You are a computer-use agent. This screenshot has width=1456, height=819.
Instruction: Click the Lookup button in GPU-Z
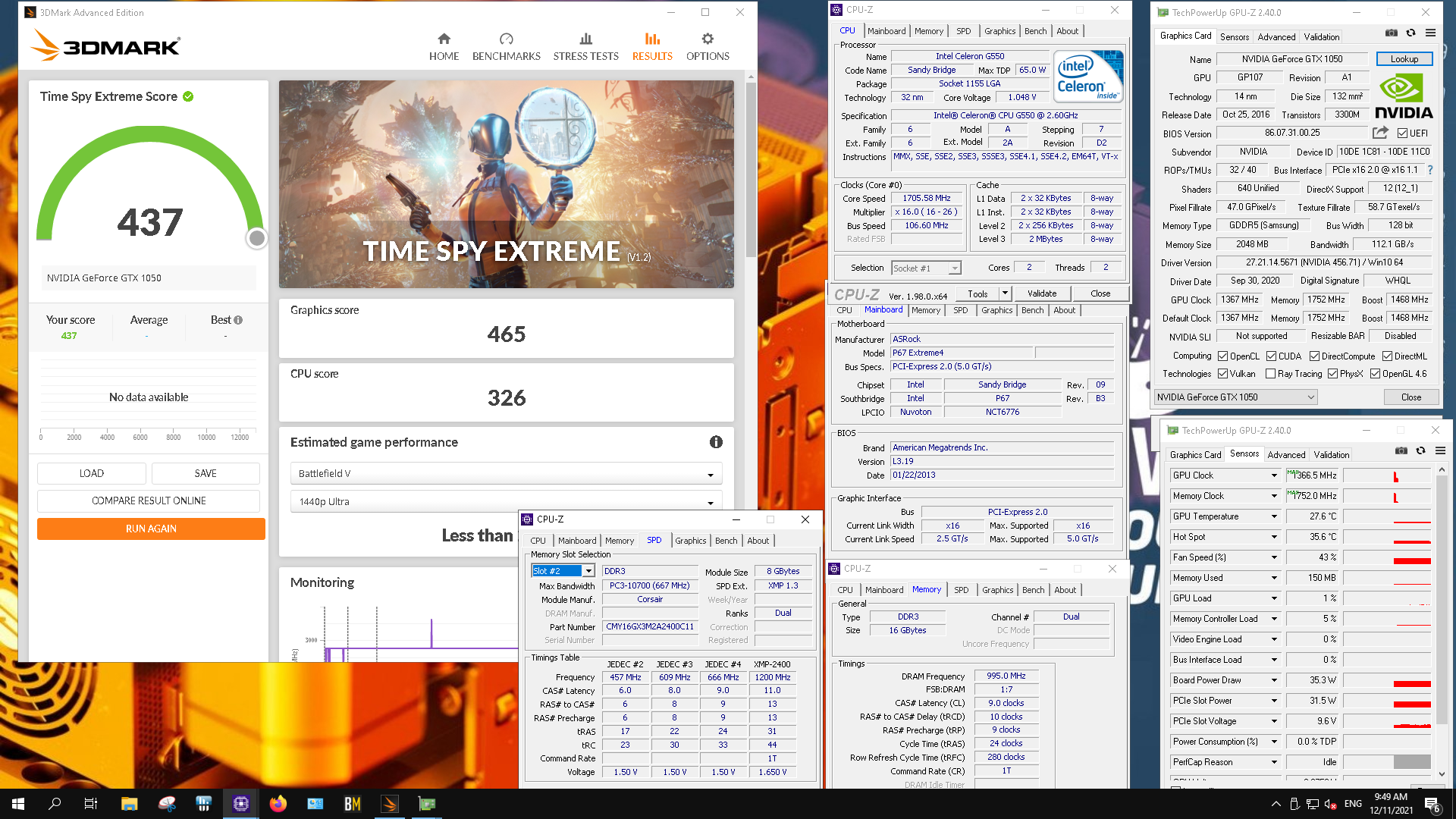(x=1404, y=59)
